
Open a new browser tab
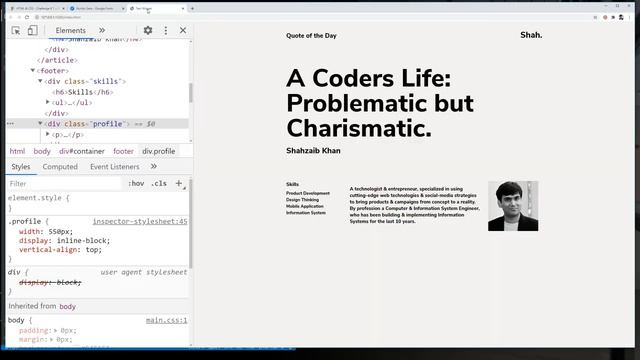pos(192,8)
